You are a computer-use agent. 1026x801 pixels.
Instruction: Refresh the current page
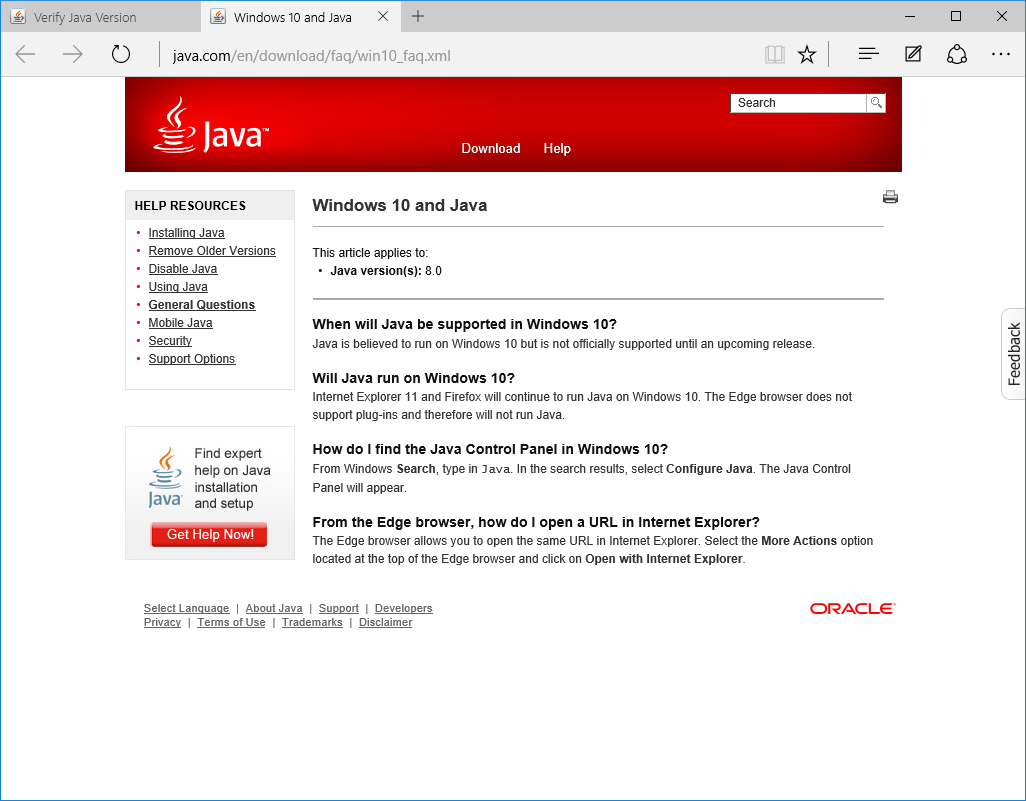click(121, 54)
